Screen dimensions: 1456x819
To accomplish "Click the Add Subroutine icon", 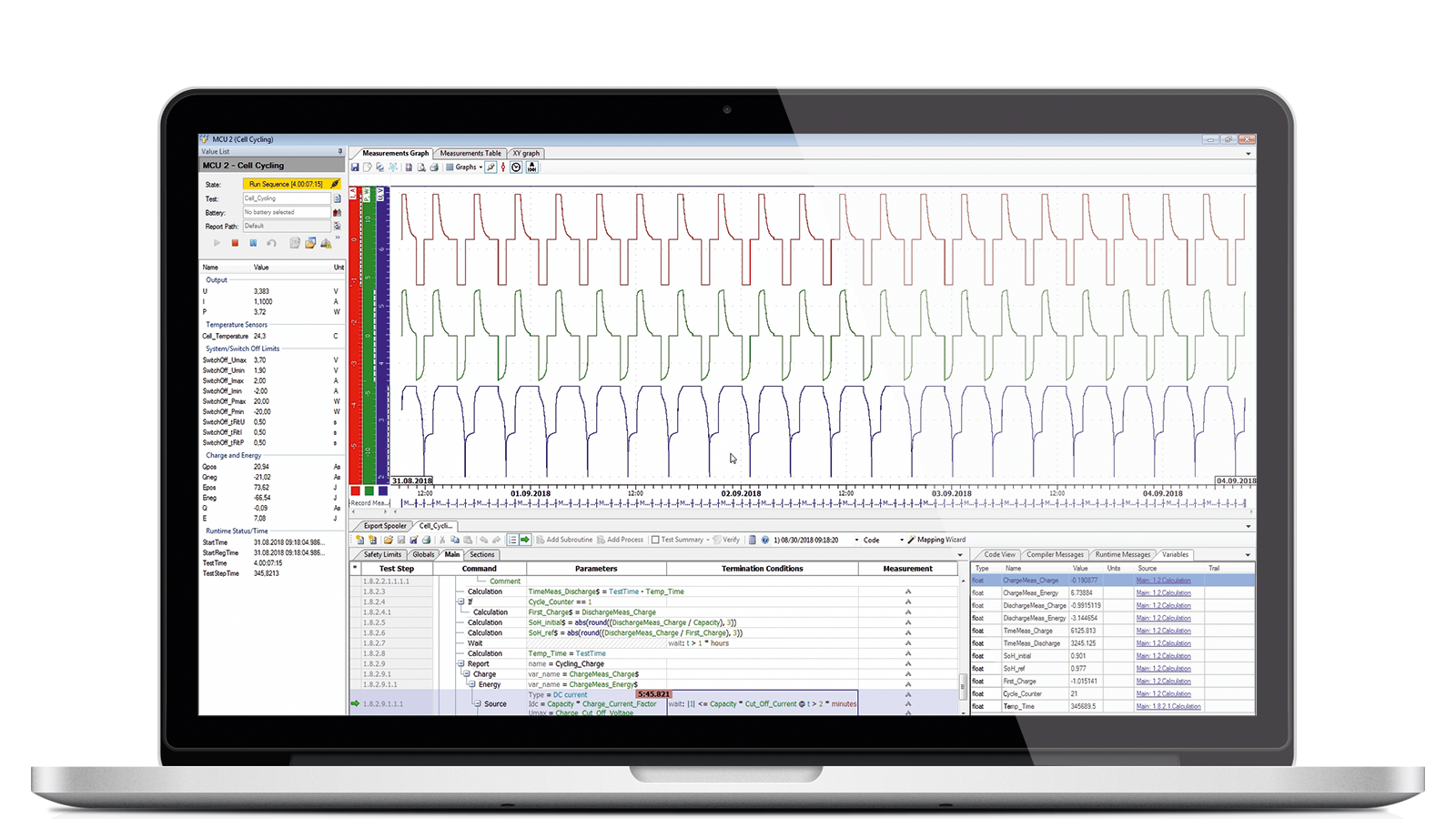I will [538, 540].
